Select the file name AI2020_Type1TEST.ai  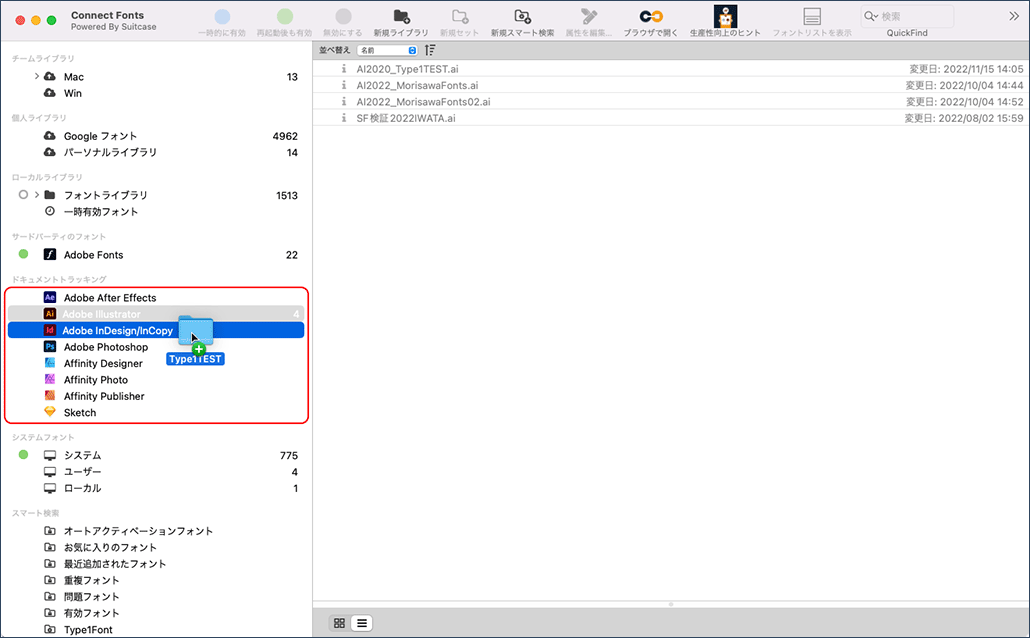click(407, 69)
